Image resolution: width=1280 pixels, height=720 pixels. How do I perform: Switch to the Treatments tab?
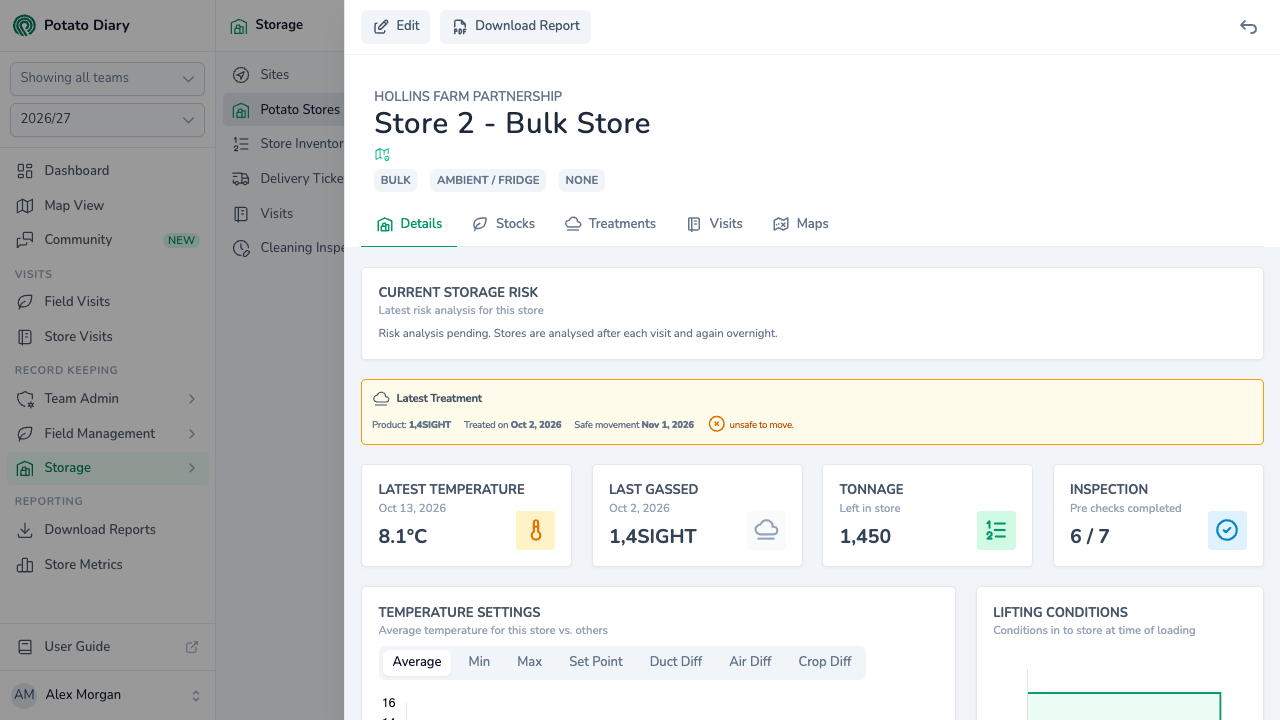click(610, 224)
